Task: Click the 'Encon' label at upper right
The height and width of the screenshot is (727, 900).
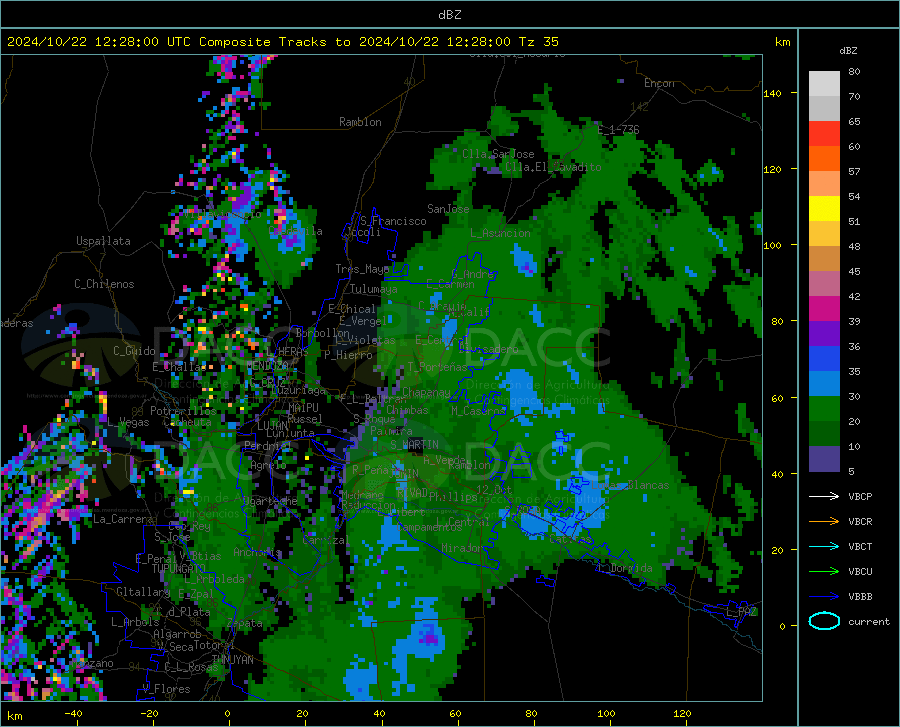Action: point(659,83)
